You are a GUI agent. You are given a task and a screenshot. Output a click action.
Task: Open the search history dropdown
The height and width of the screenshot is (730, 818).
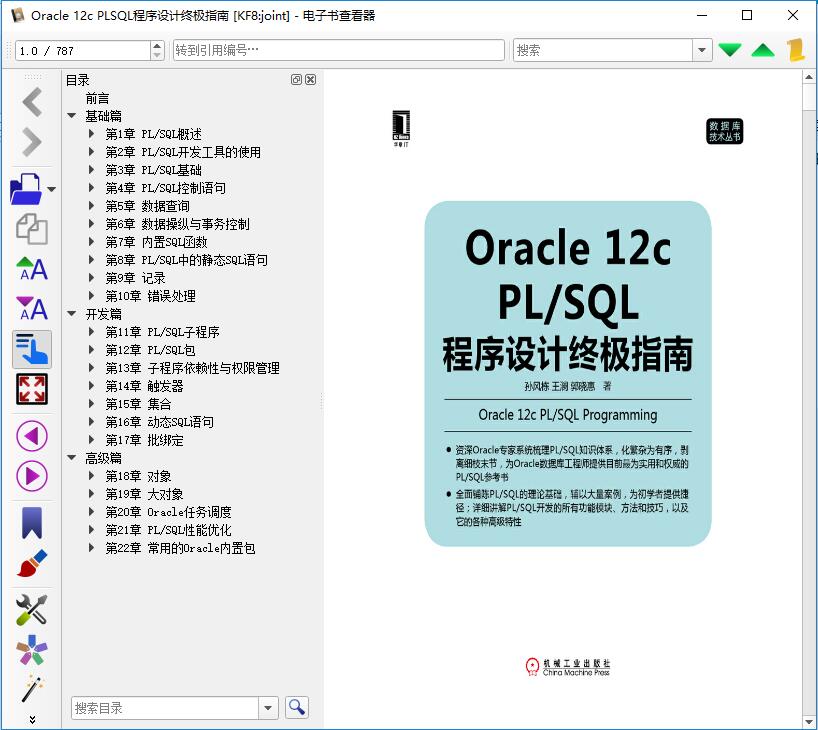[x=702, y=50]
